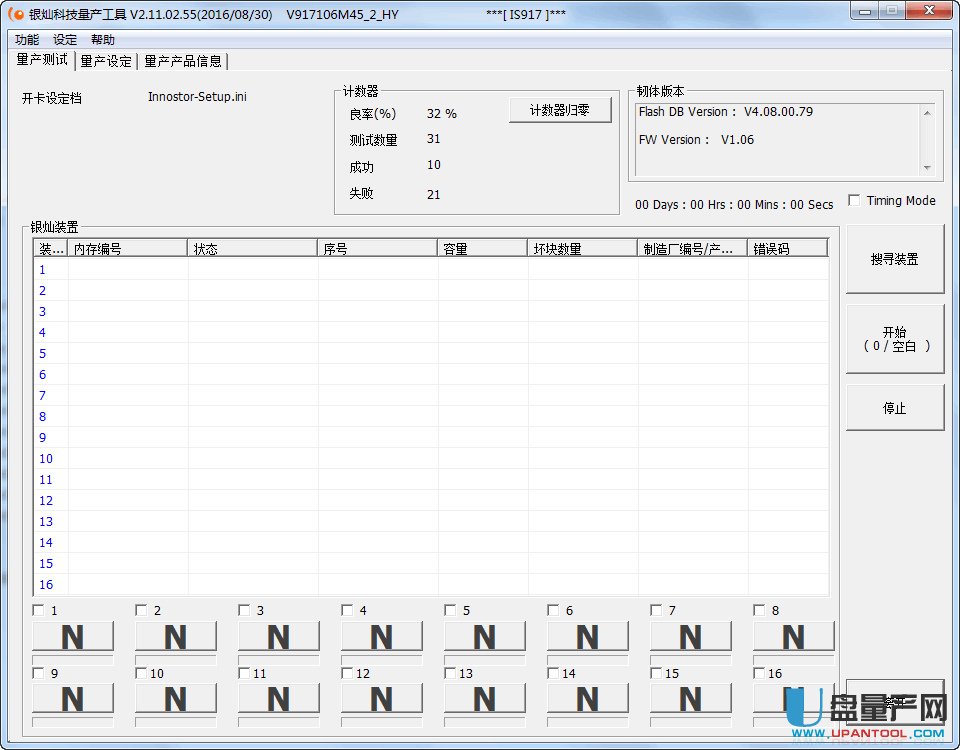Click the N status icon for port 12
Screen dimensions: 960x750
pos(381,699)
